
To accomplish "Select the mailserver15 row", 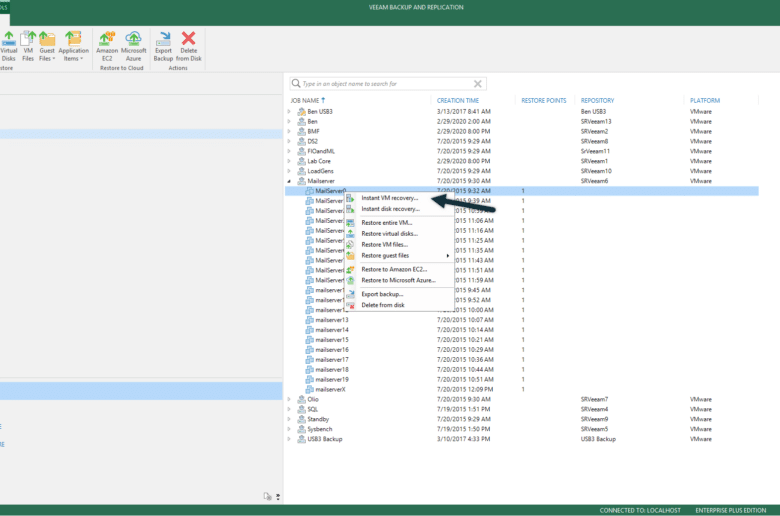I will pyautogui.click(x=521, y=340).
